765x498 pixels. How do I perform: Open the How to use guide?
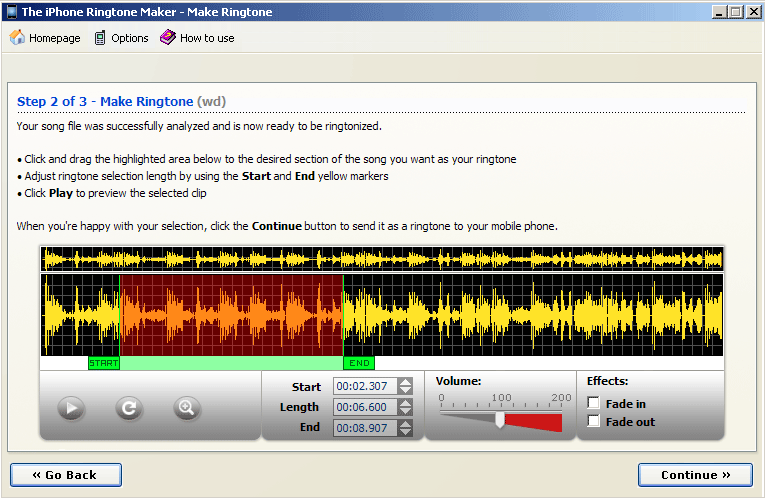[197, 38]
